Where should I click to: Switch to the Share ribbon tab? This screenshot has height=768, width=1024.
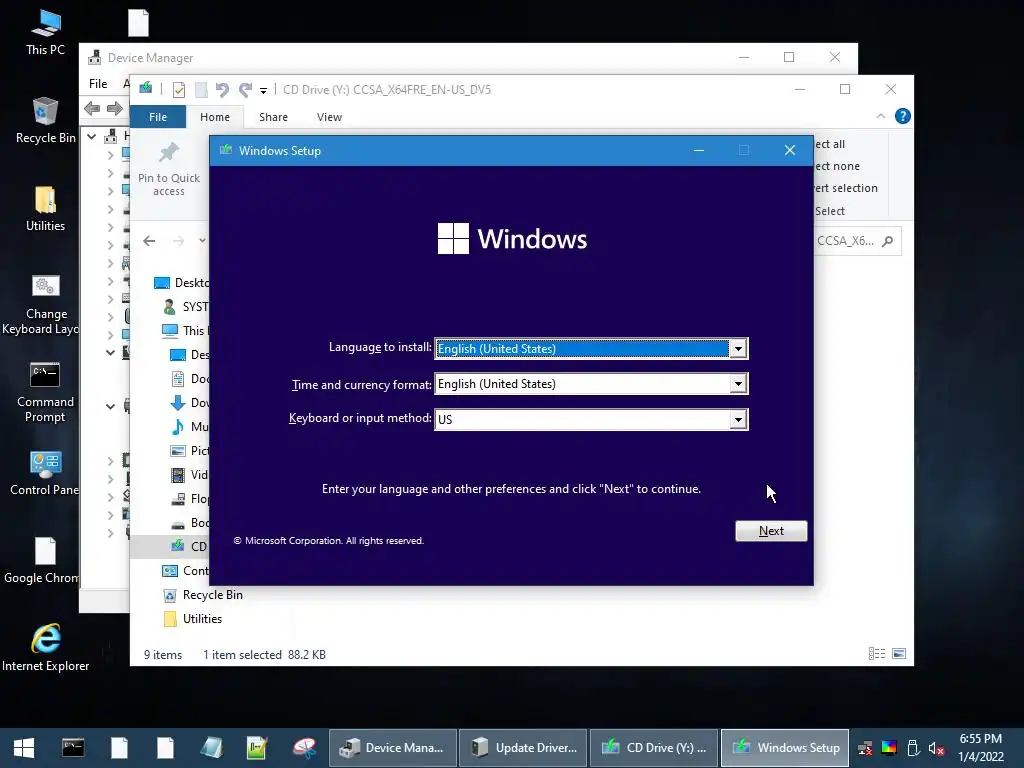coord(273,117)
